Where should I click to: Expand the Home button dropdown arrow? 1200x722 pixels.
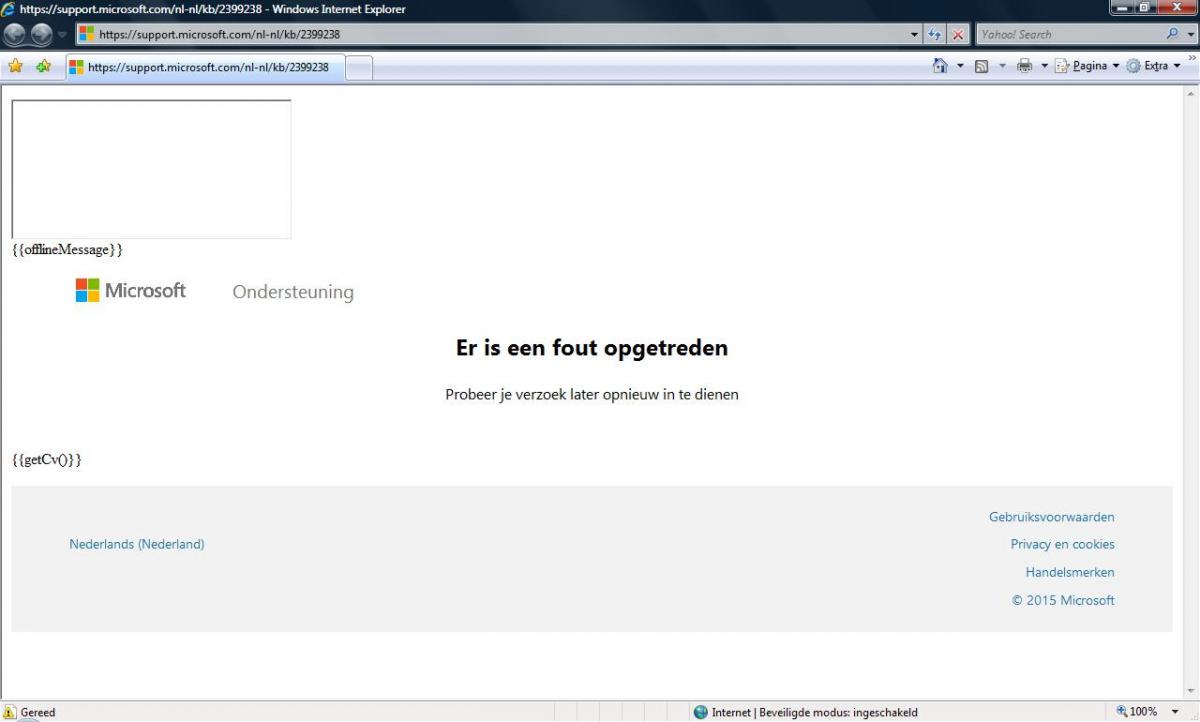point(960,66)
